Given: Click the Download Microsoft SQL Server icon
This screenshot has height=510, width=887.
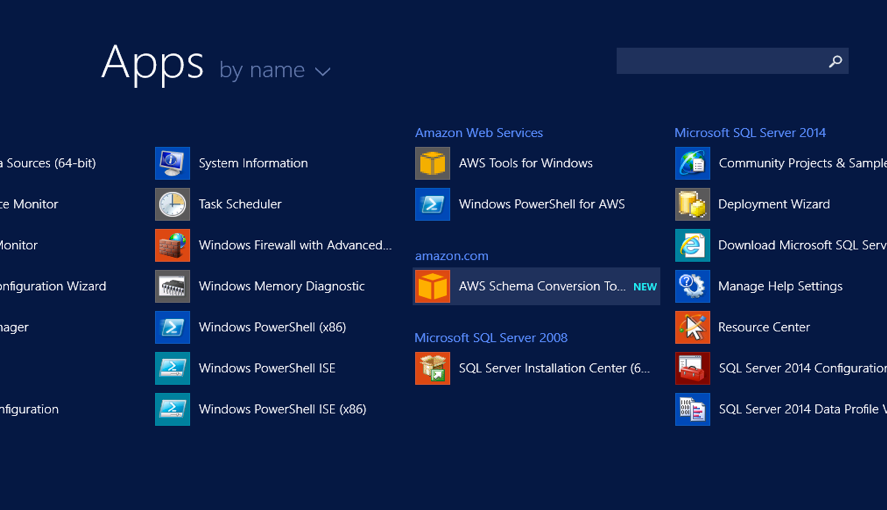Looking at the screenshot, I should coord(692,245).
